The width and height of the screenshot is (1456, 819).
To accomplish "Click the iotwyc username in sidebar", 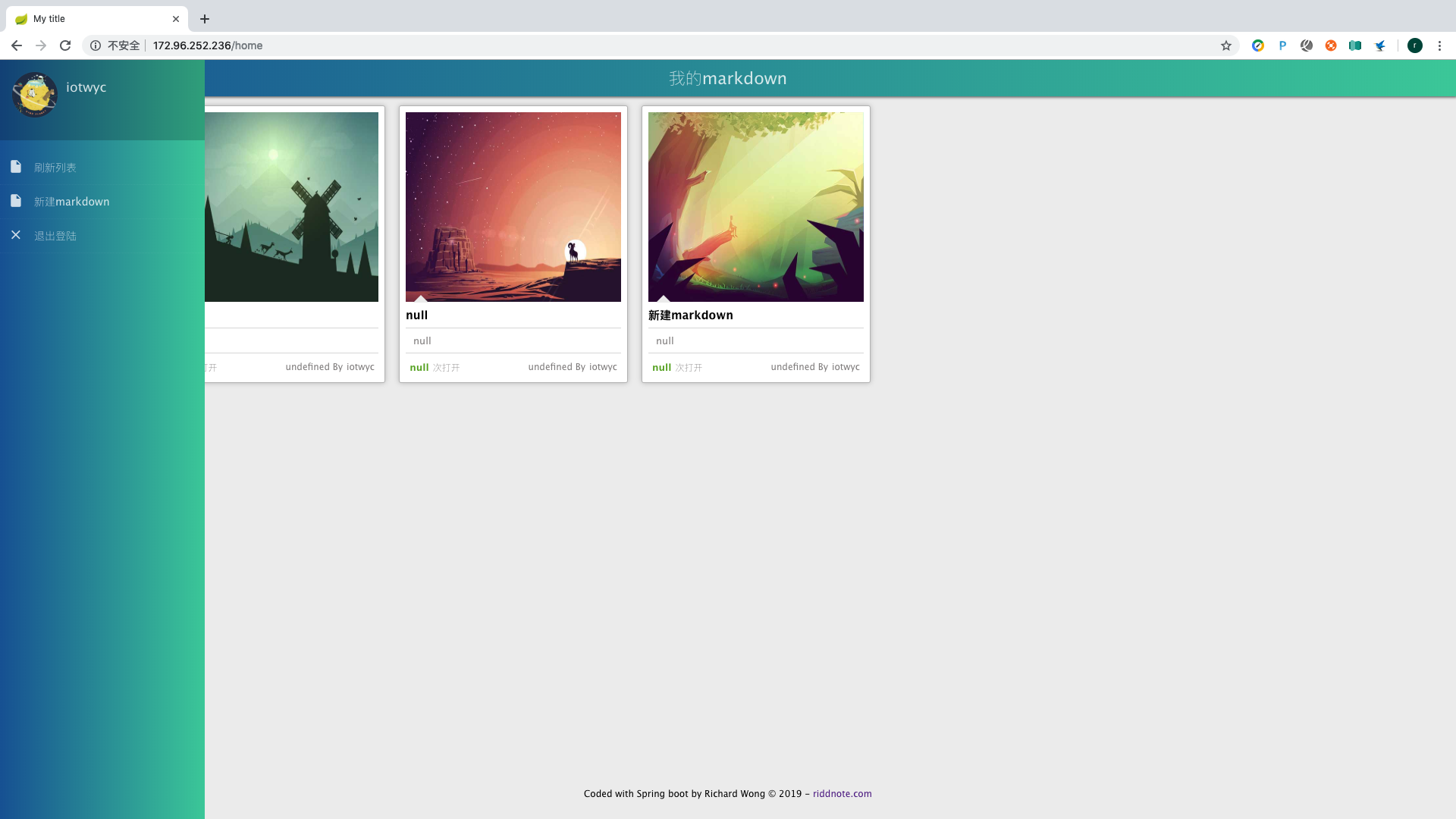I will pos(86,87).
